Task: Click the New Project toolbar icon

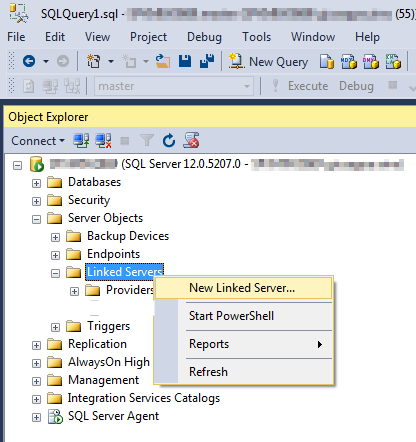Action: 93,62
